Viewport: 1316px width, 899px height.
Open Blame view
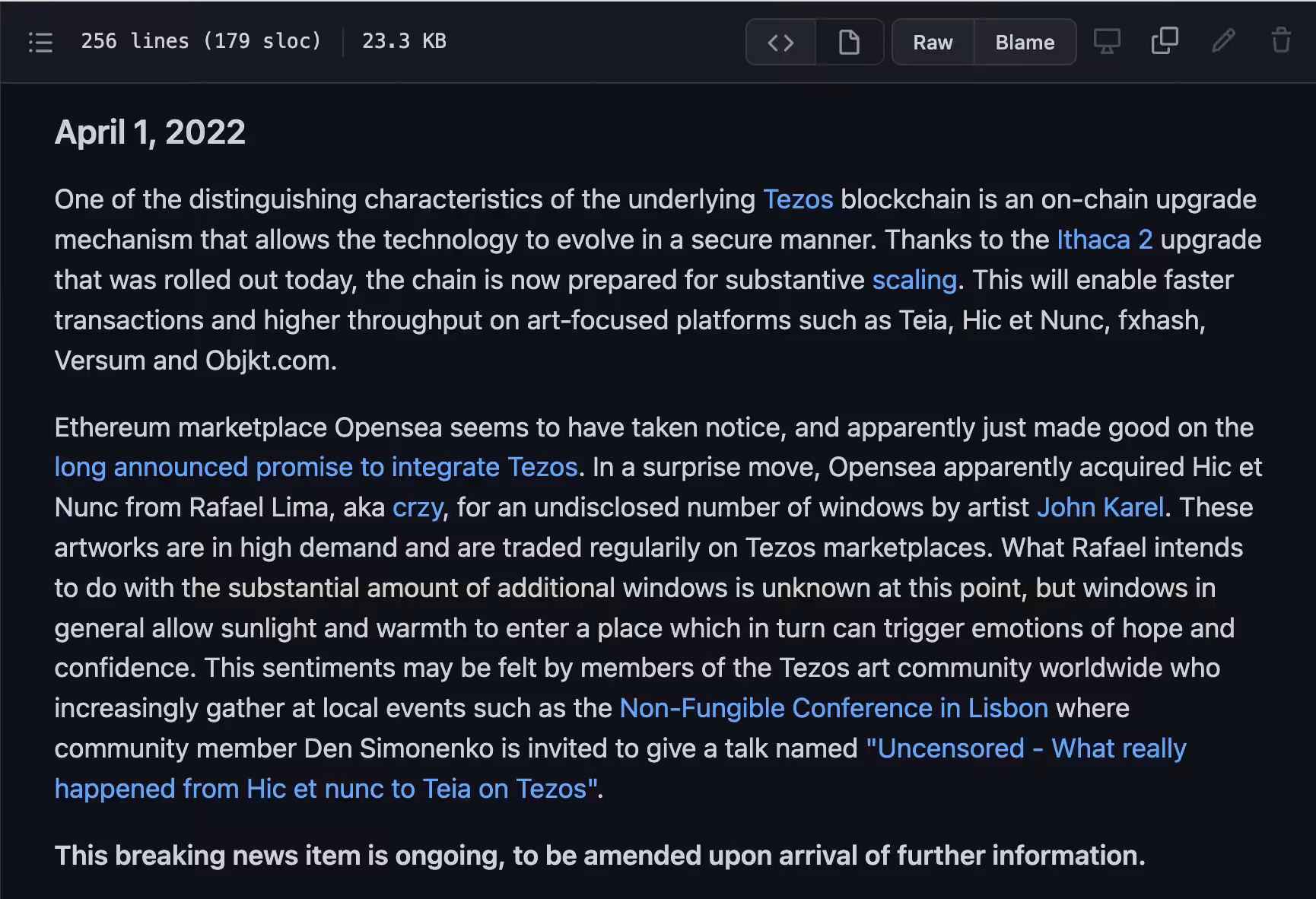point(1025,42)
